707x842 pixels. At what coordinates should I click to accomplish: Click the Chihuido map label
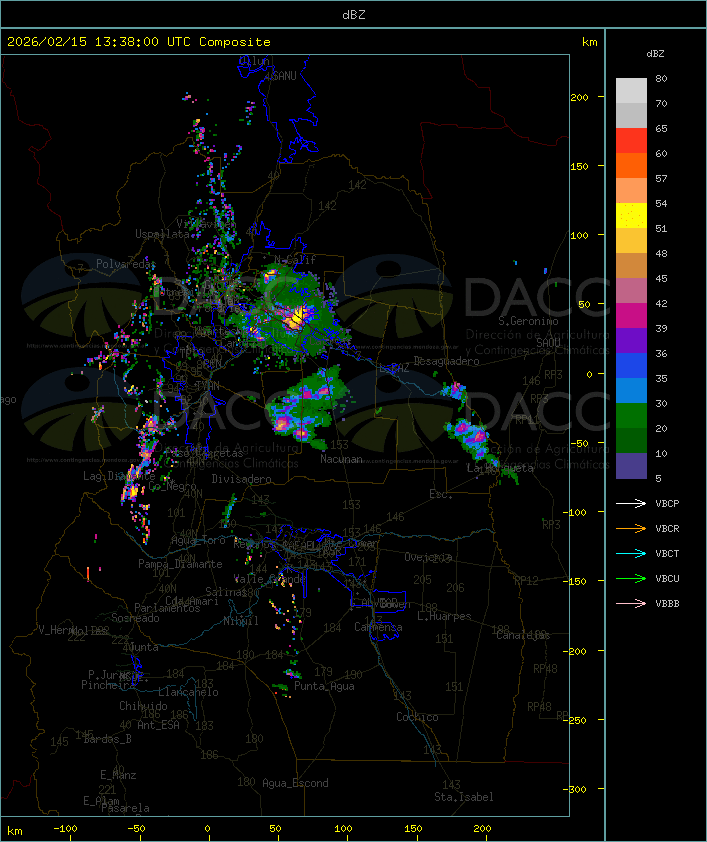(143, 706)
